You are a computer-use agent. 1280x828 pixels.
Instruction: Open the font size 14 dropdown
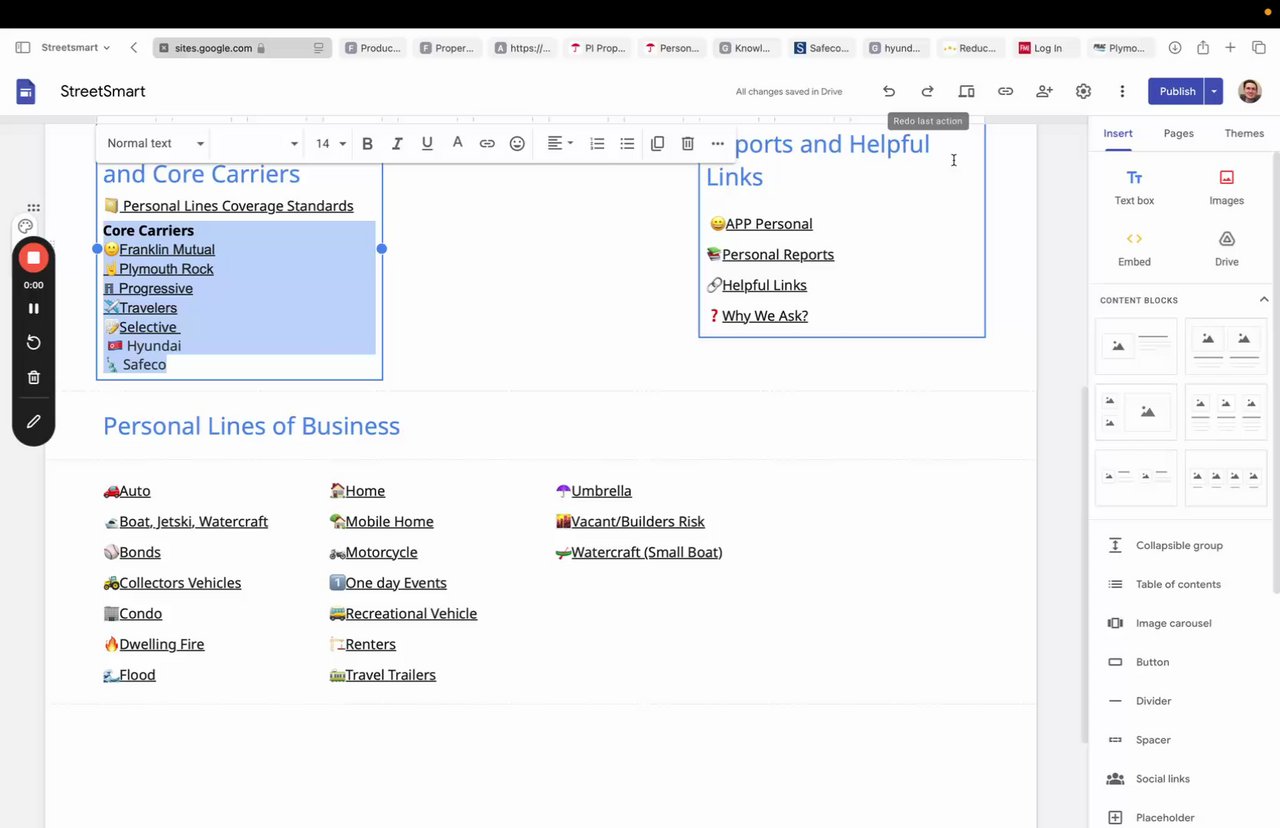(331, 144)
